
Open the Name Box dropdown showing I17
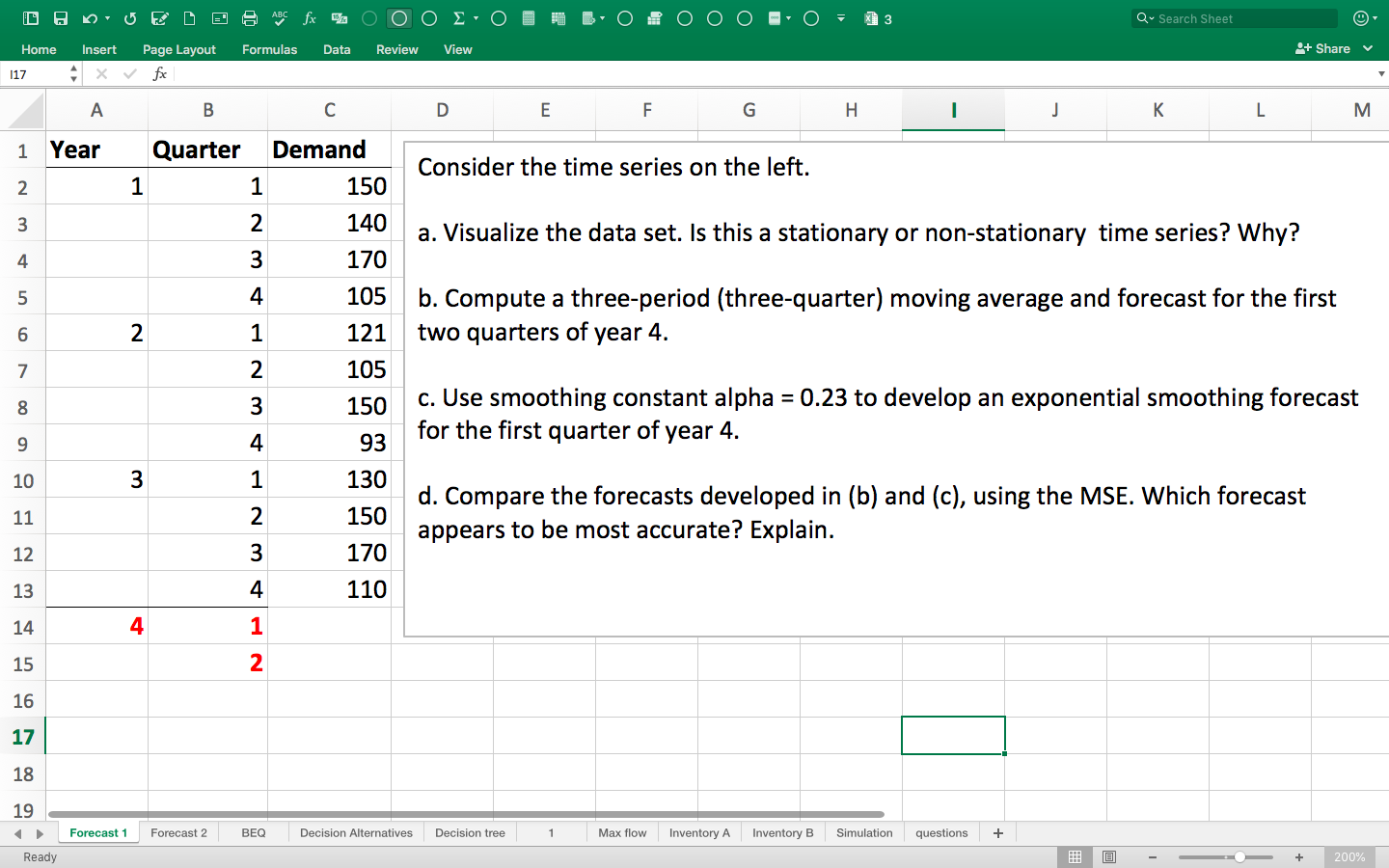(x=73, y=73)
